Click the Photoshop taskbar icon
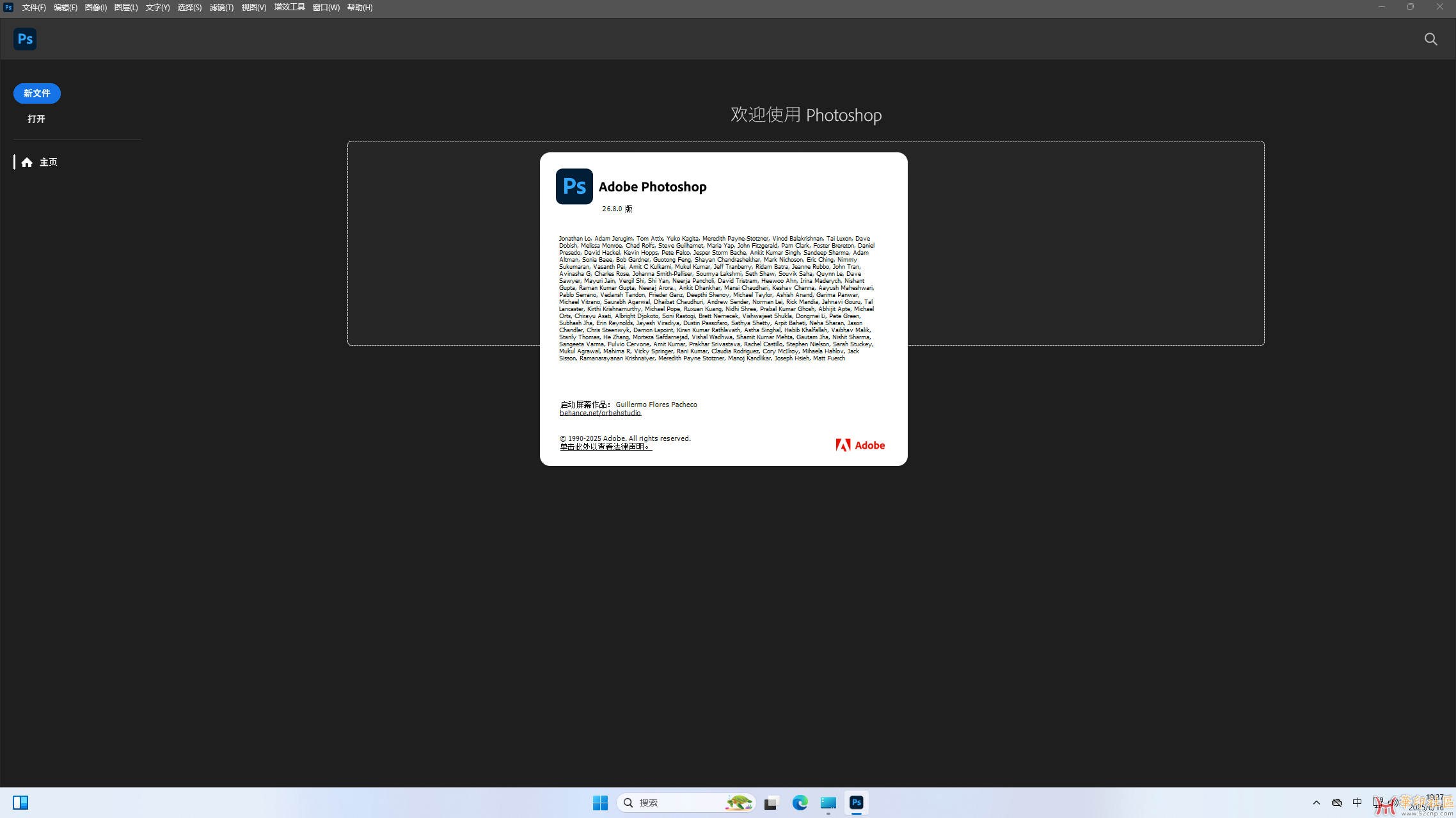 point(856,803)
